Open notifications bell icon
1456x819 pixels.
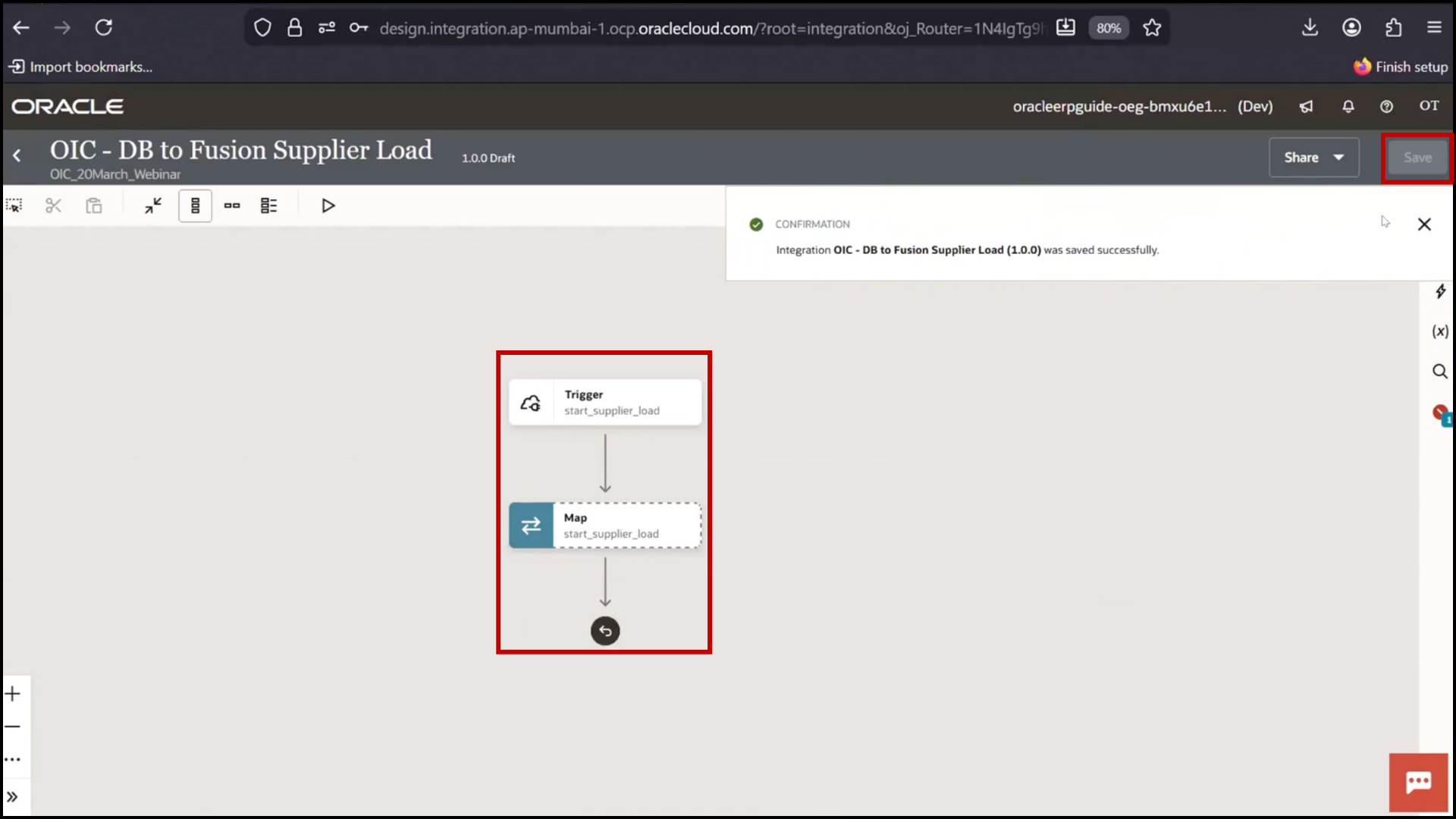coord(1348,106)
